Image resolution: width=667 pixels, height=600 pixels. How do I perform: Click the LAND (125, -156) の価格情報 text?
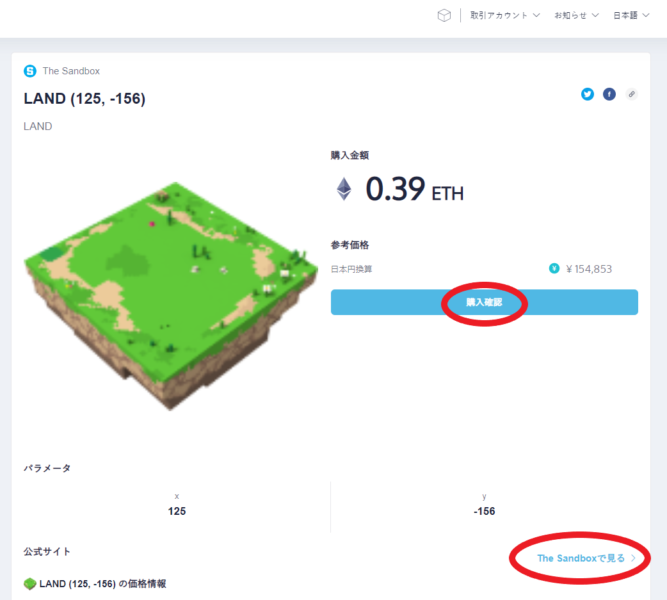click(x=103, y=584)
